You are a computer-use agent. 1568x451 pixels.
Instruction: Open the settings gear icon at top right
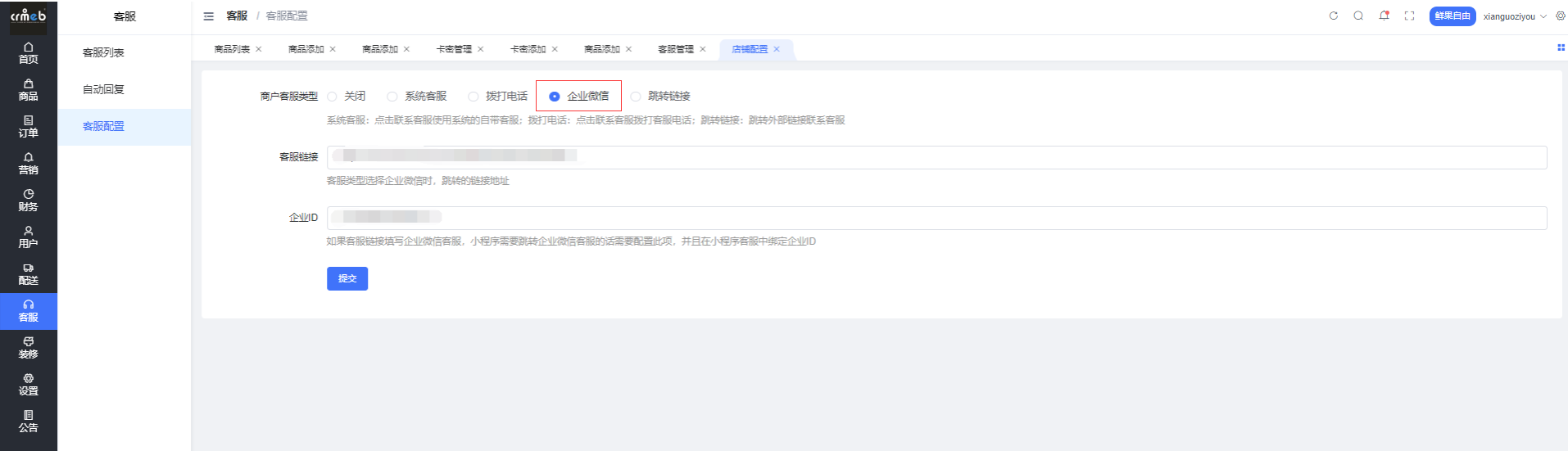(x=1560, y=16)
